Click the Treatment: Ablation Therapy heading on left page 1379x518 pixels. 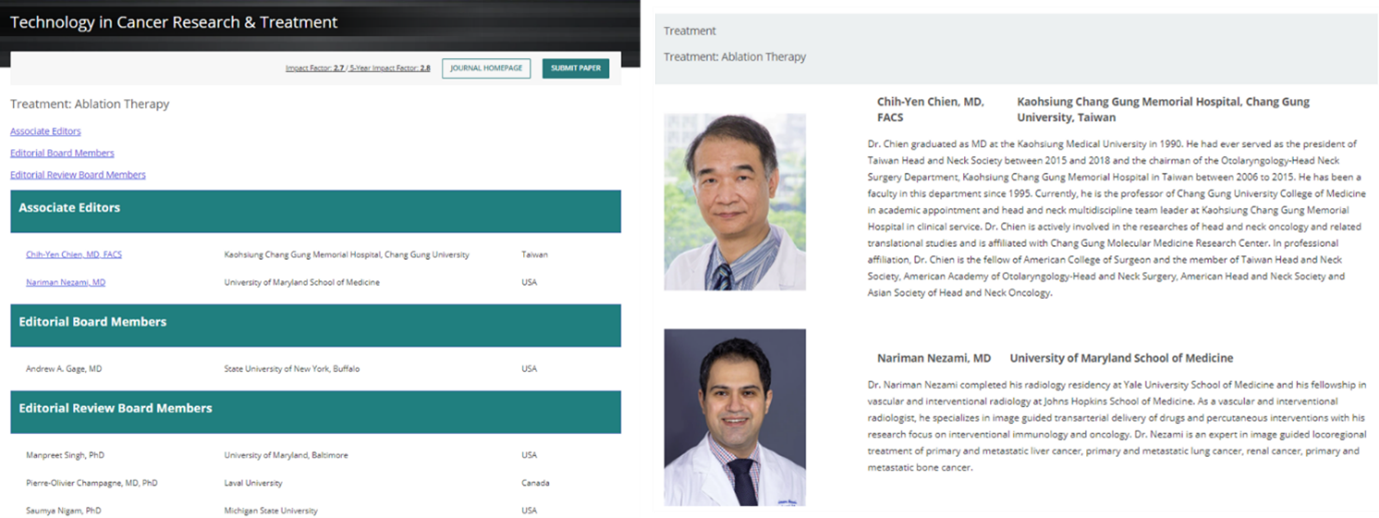point(90,104)
